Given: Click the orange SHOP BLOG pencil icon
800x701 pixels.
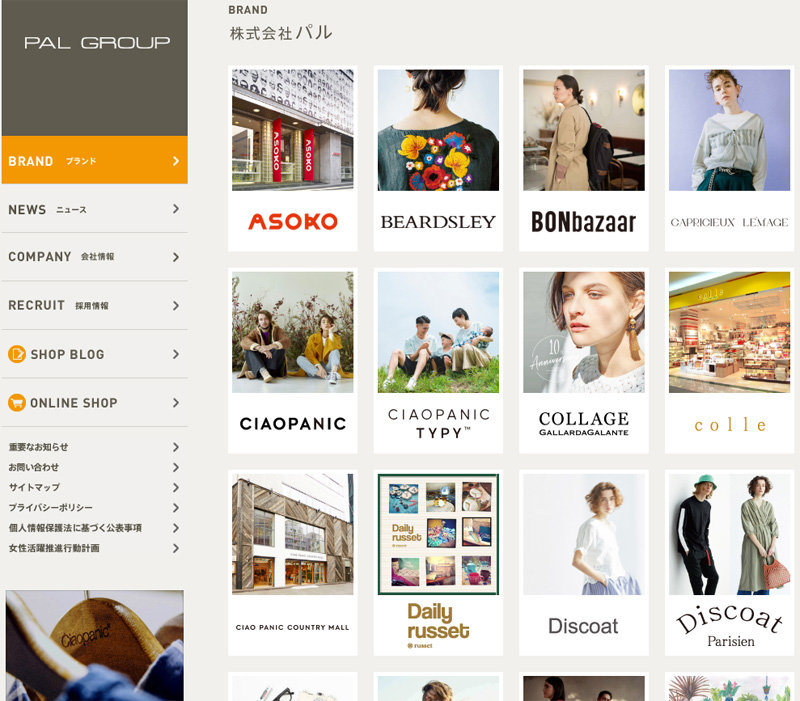Looking at the screenshot, I should 17,354.
